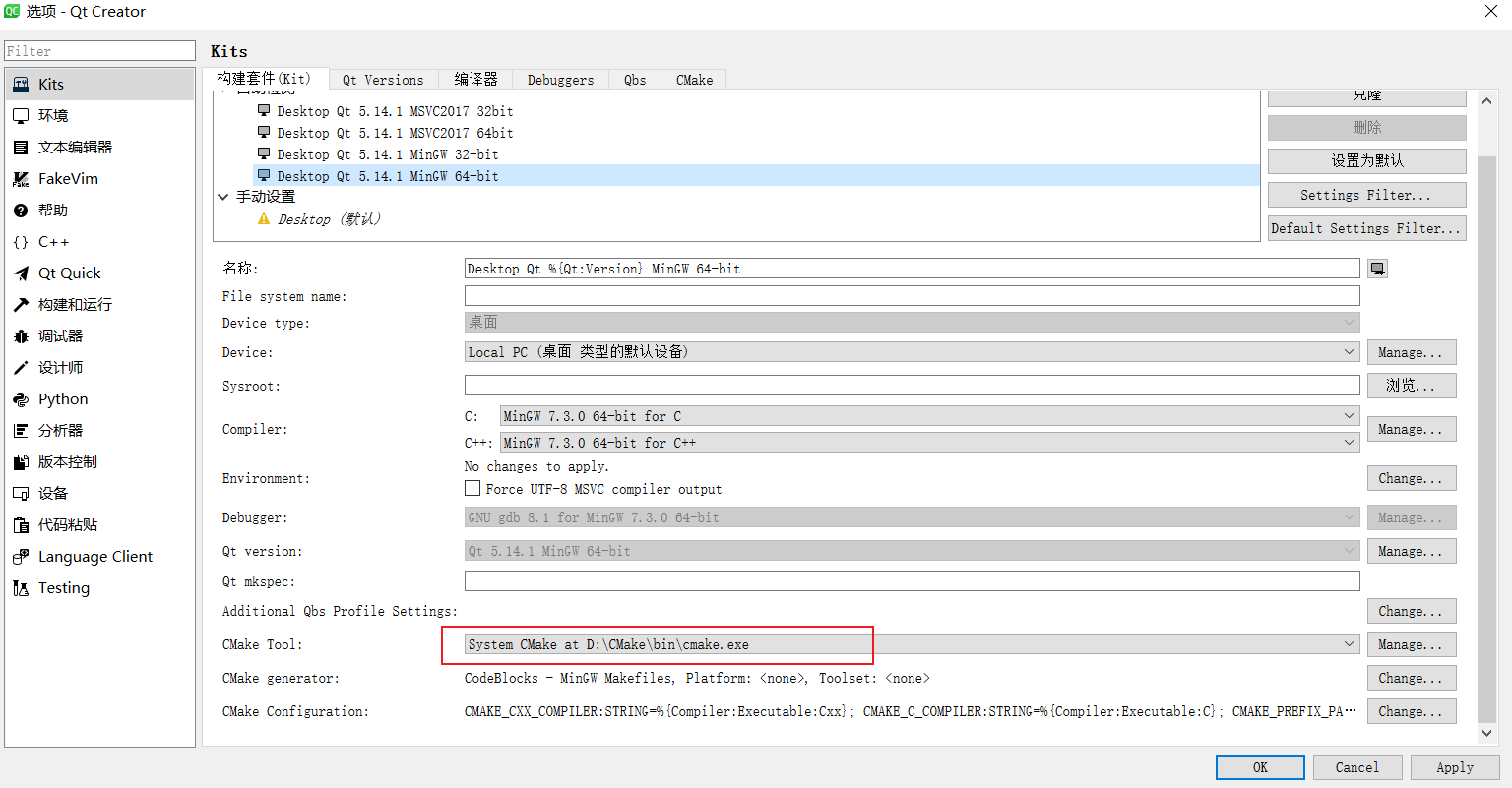Open the 帮助 category icon
The image size is (1512, 788).
pos(21,211)
